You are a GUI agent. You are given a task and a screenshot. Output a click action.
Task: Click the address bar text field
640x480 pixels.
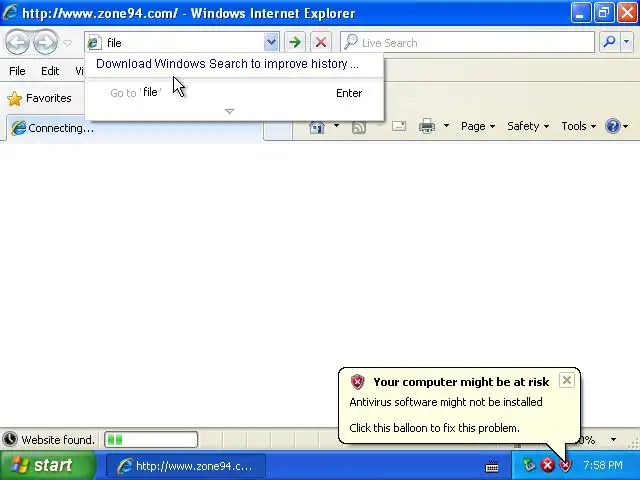point(184,42)
